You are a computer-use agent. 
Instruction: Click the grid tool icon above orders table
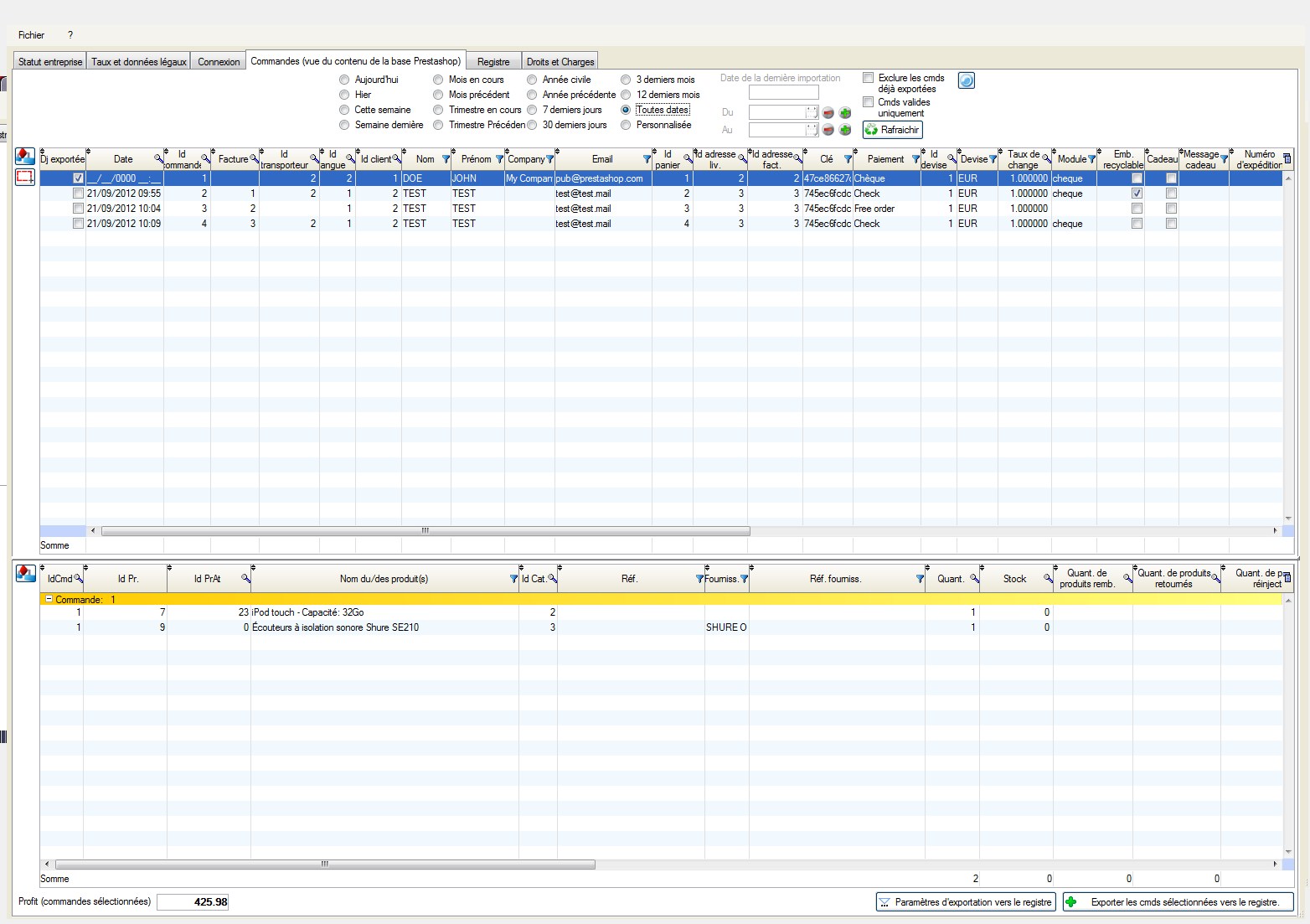click(x=25, y=157)
